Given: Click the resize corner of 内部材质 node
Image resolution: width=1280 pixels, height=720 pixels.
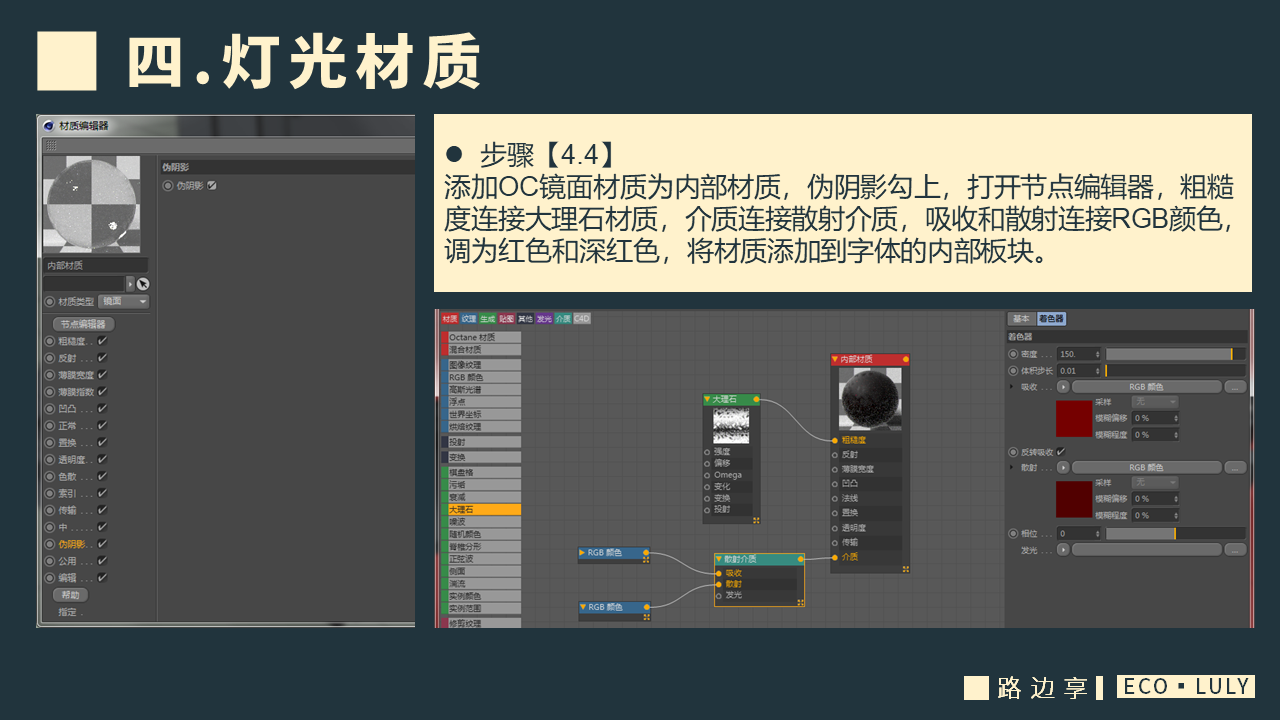Looking at the screenshot, I should pos(906,569).
